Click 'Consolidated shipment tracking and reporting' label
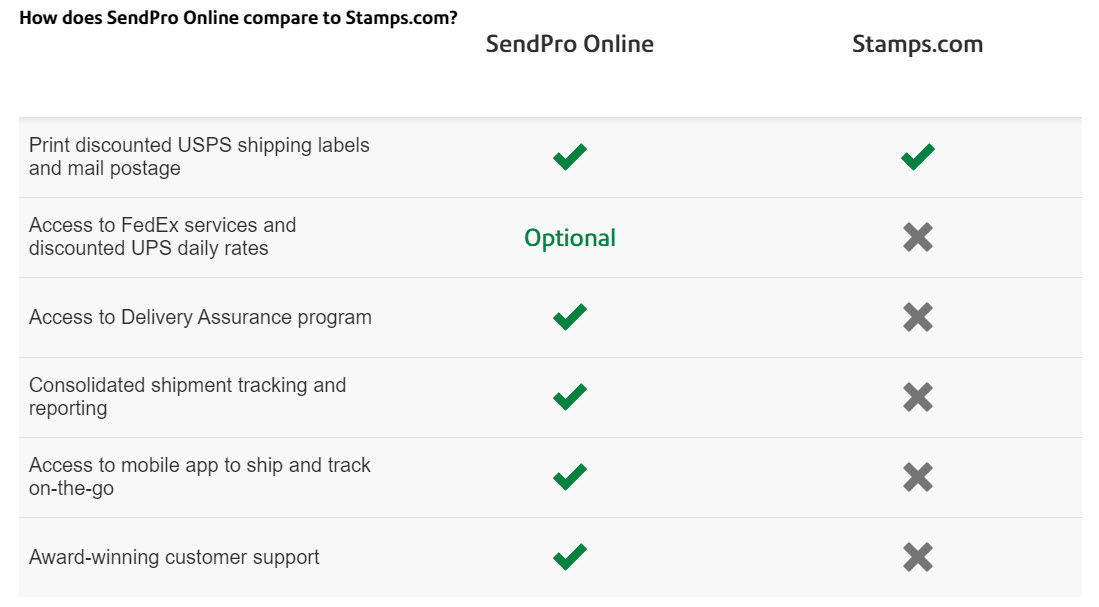Image resolution: width=1099 pixels, height=607 pixels. pos(187,396)
